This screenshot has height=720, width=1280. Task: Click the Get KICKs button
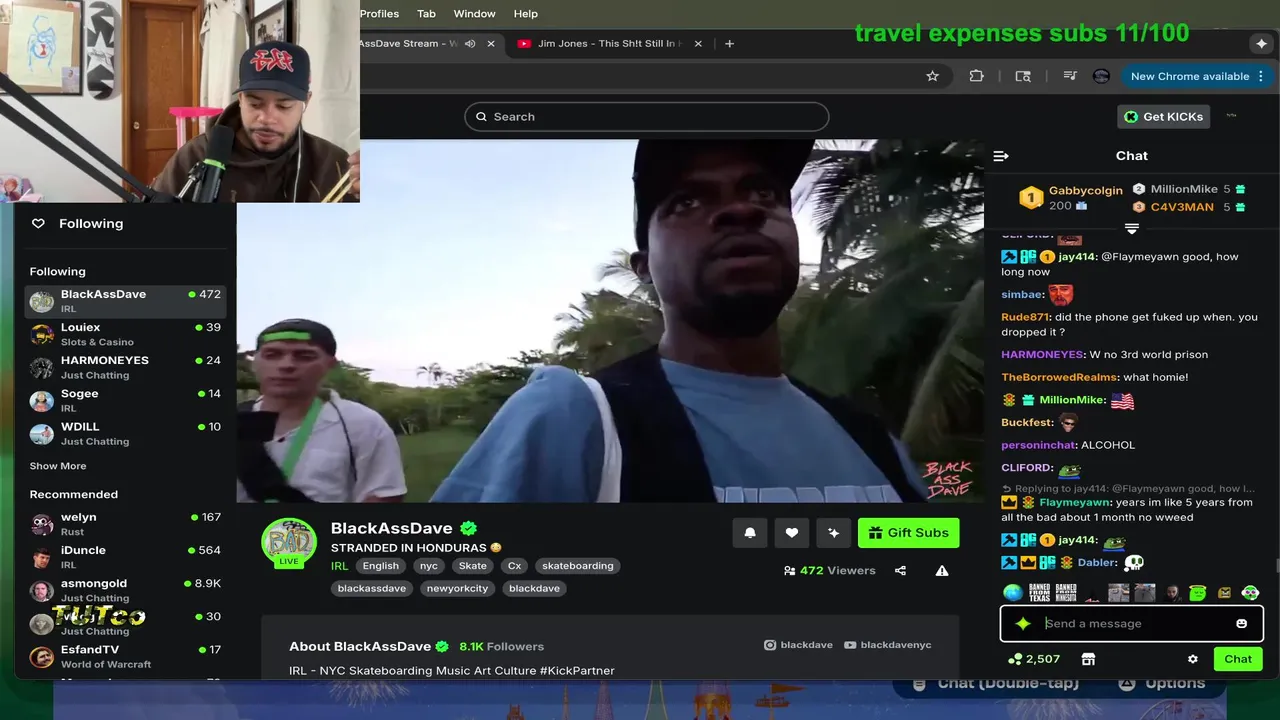(1164, 117)
